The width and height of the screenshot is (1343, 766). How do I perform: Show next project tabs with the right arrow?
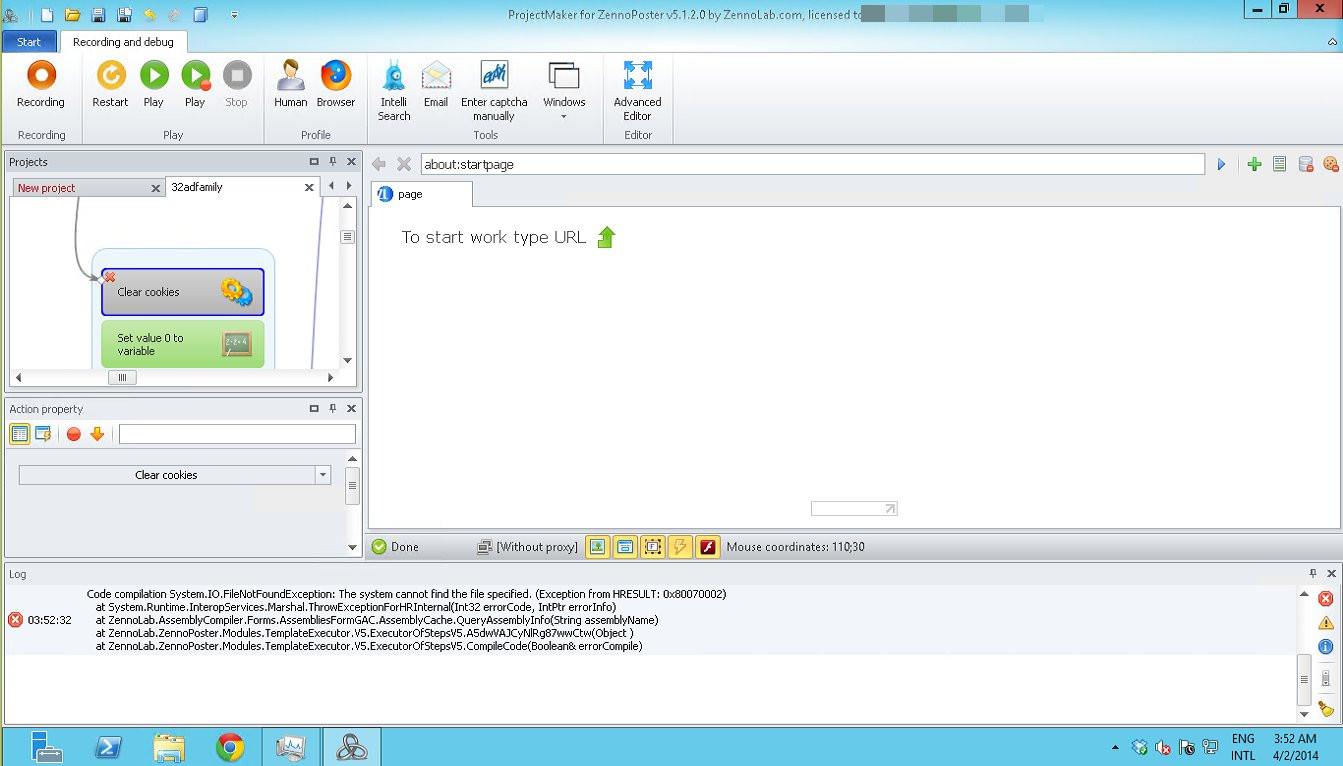(348, 186)
